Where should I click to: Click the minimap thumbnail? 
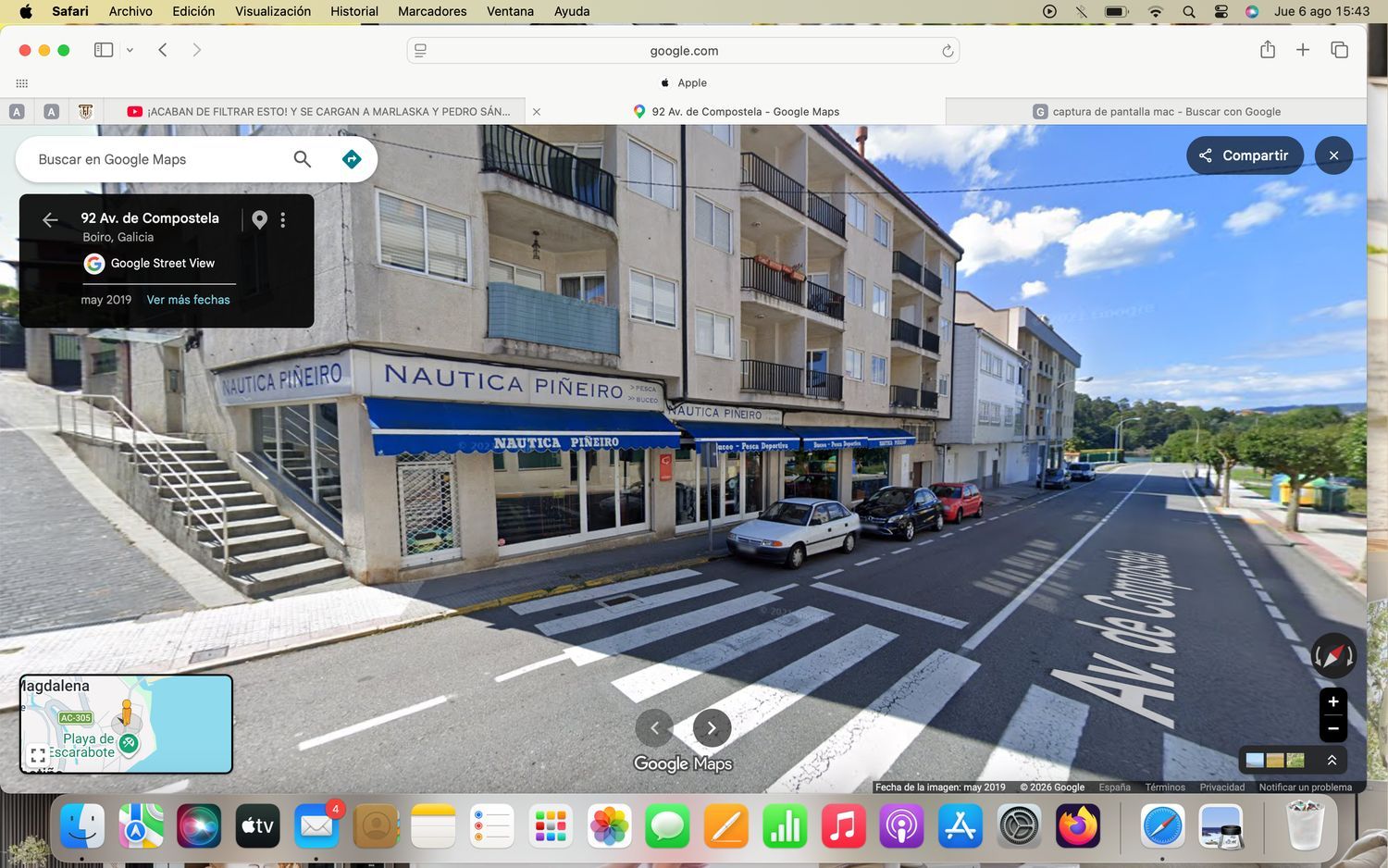click(126, 724)
